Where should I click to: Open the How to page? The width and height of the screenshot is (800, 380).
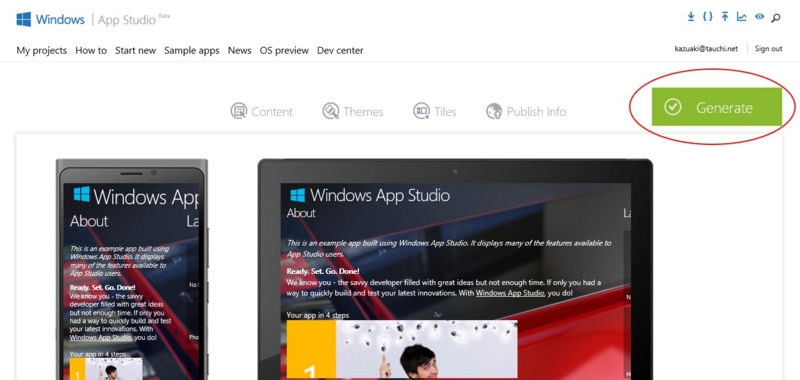(x=91, y=50)
